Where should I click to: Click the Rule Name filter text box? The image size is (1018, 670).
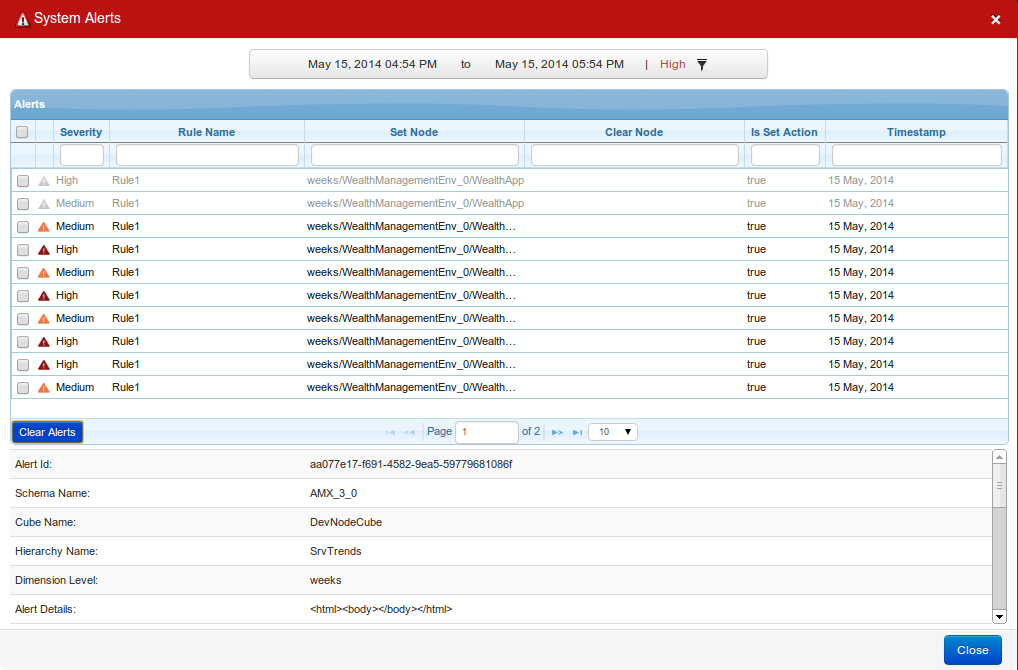click(207, 155)
